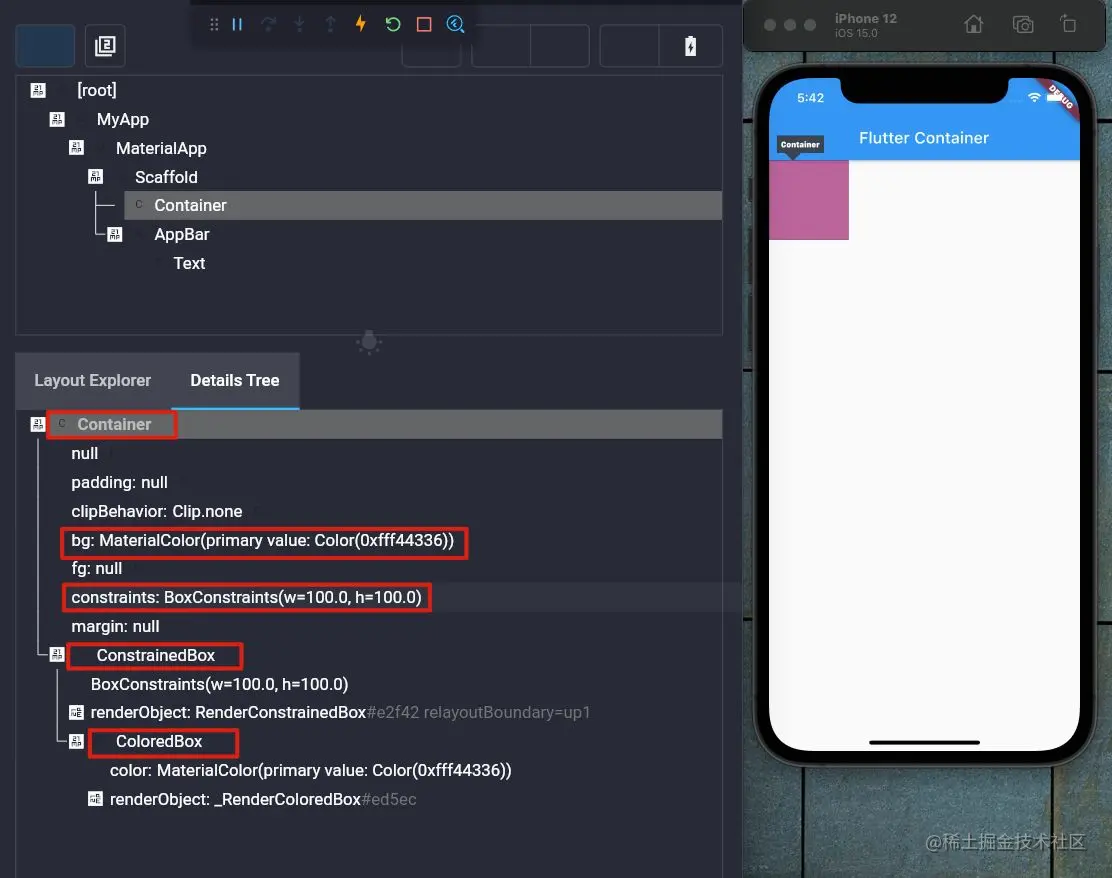
Task: Switch to the Details Tree tab
Action: (234, 380)
